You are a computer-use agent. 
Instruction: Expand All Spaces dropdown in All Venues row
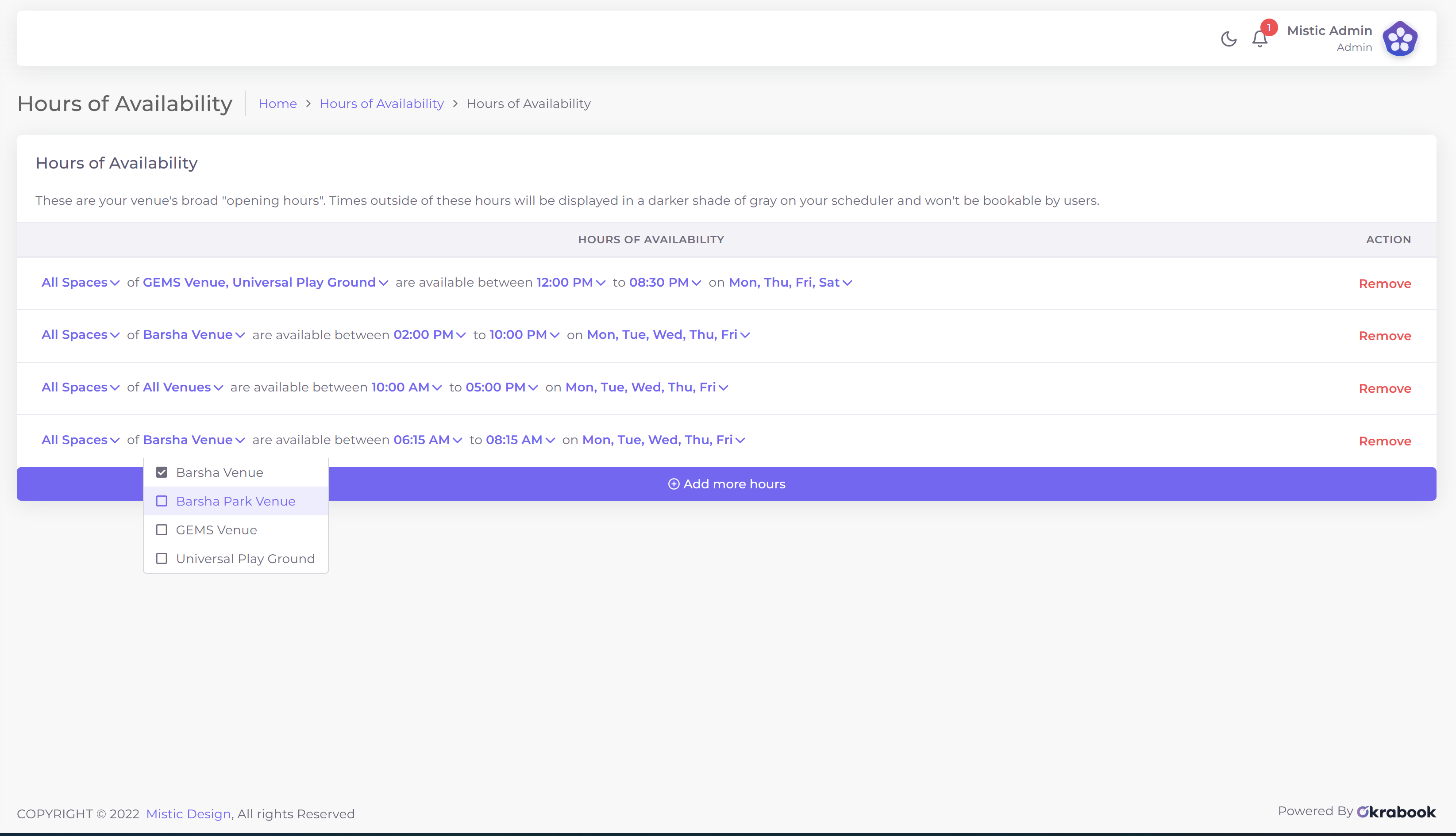81,387
